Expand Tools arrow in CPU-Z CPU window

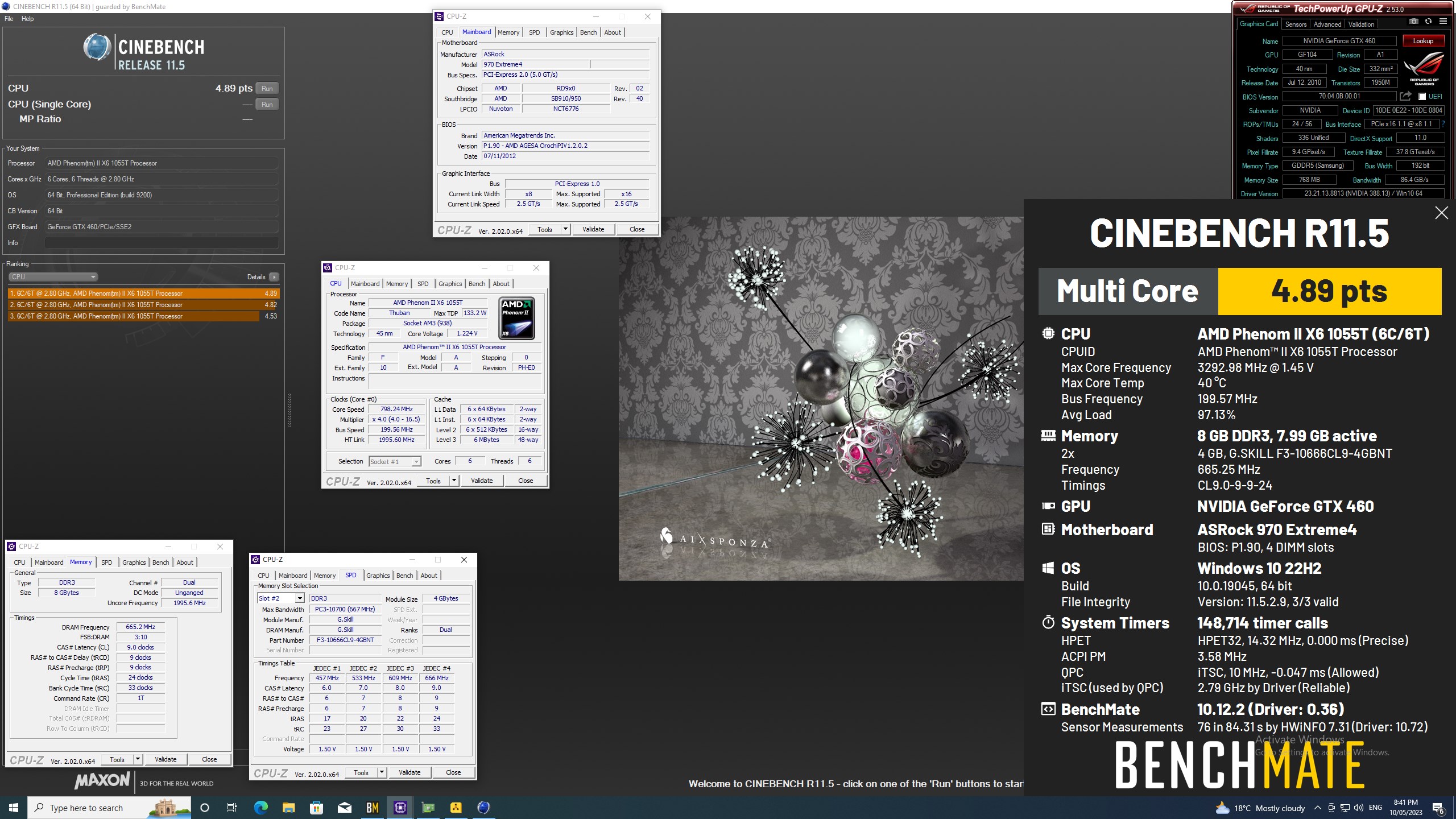pyautogui.click(x=454, y=481)
